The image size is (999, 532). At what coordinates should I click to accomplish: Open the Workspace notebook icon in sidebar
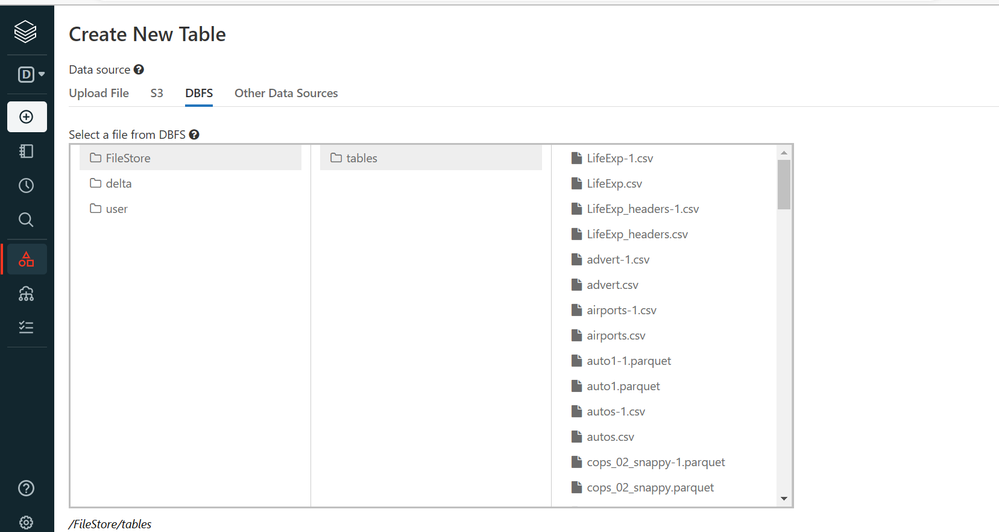pos(27,151)
